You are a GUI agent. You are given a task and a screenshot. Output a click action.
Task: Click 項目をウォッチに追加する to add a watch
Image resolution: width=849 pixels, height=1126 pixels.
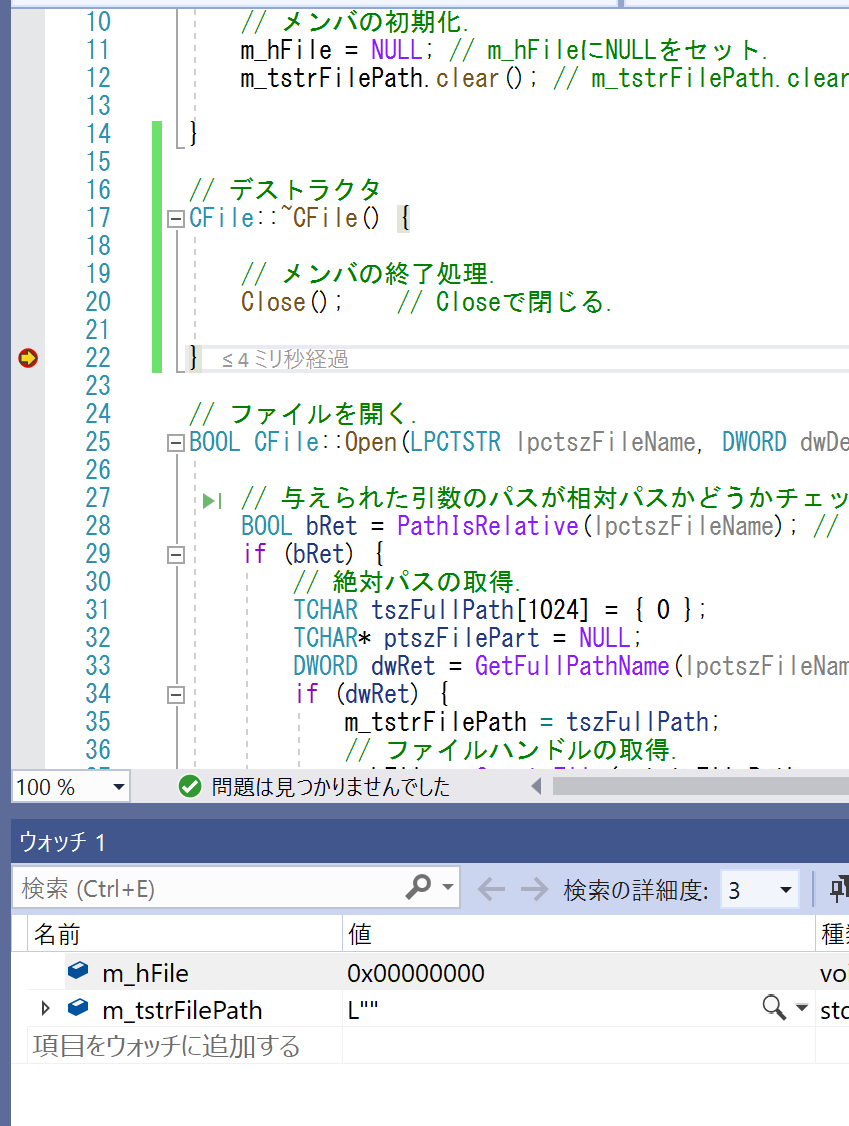tap(167, 1046)
